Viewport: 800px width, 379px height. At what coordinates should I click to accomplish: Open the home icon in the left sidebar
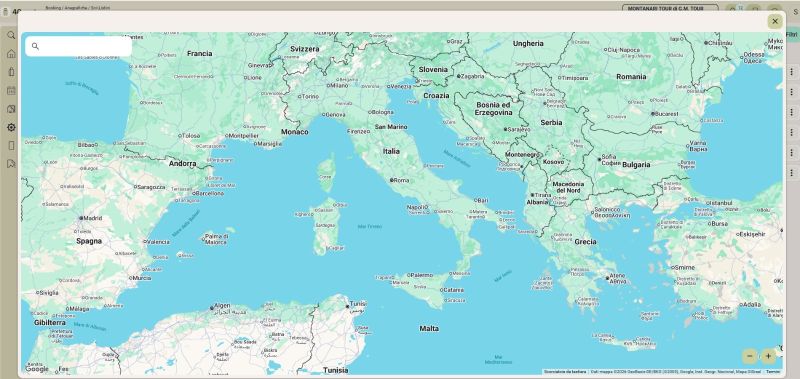[11, 54]
